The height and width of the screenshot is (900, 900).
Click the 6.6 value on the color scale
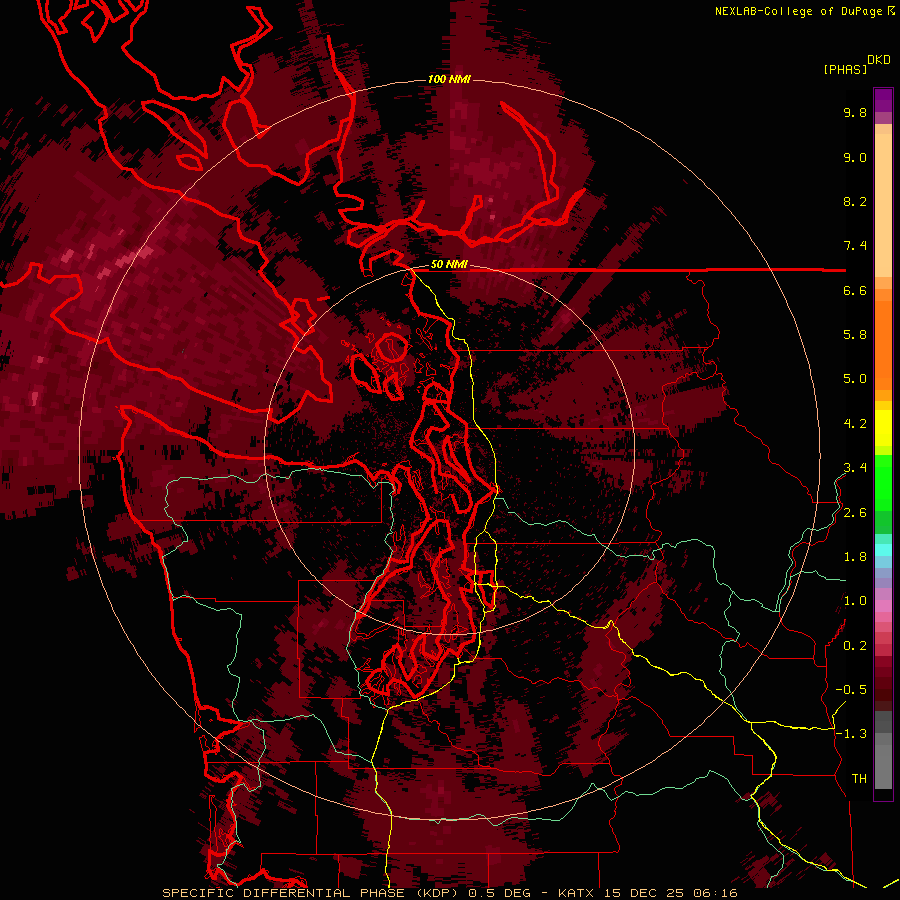click(855, 290)
